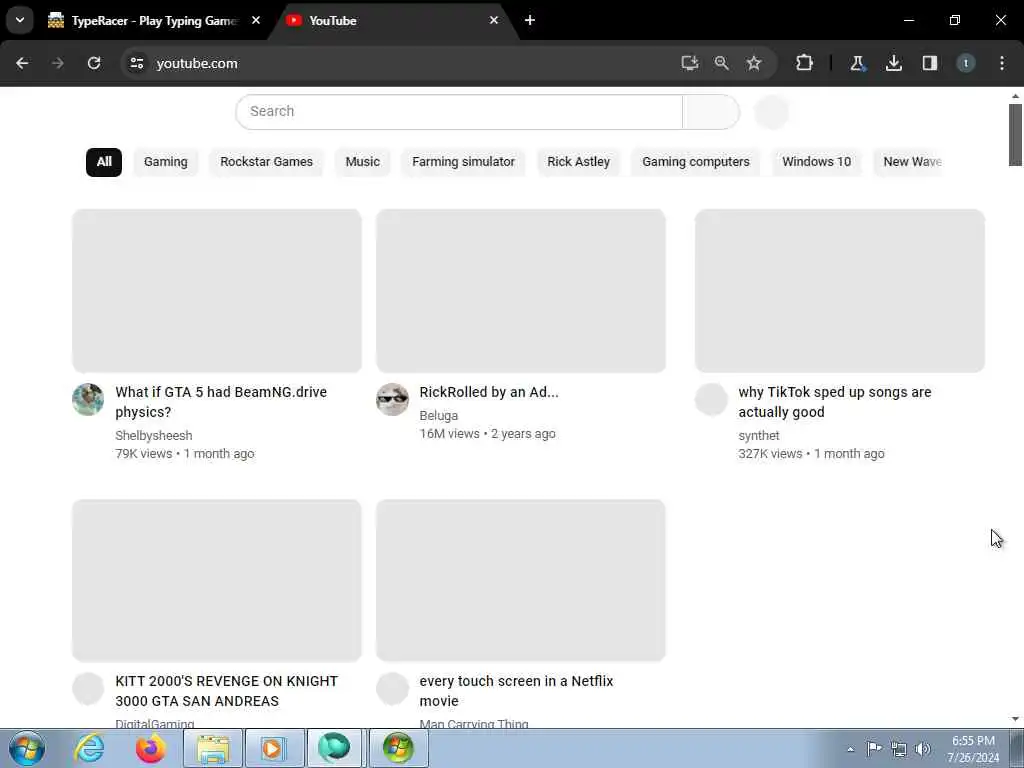
Task: Open Windows Explorer folder in taskbar
Action: [x=213, y=748]
